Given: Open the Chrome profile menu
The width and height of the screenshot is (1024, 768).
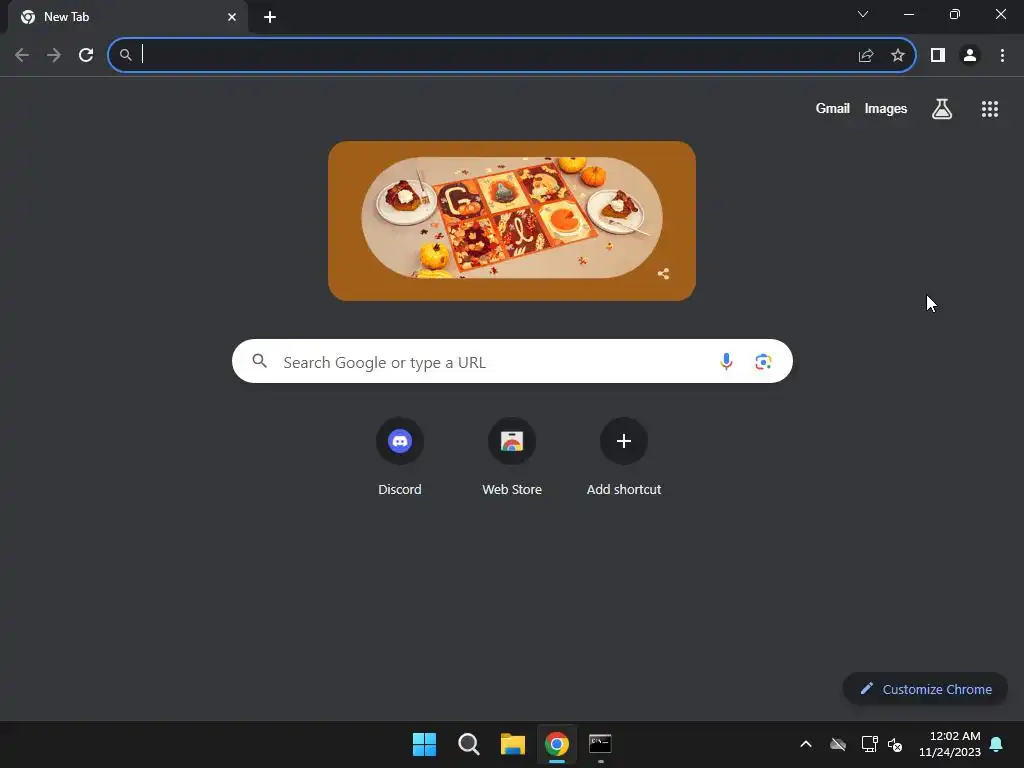Looking at the screenshot, I should (970, 56).
